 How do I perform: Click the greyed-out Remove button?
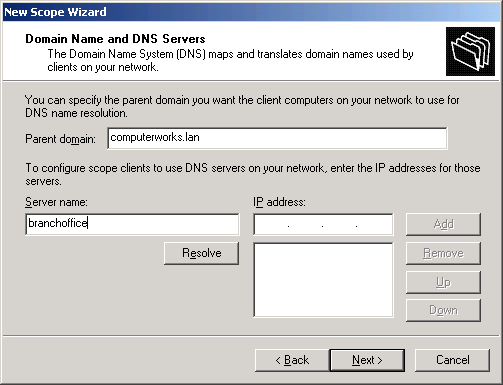443,253
